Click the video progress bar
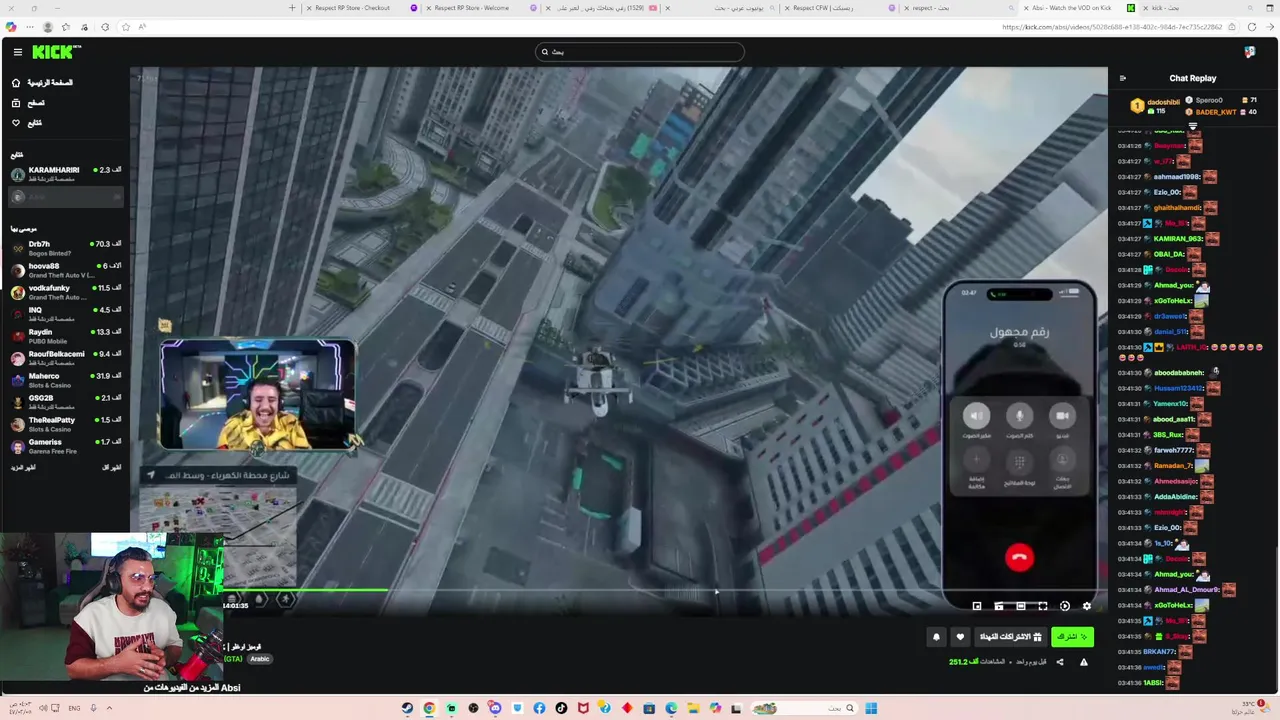Image resolution: width=1280 pixels, height=720 pixels. [665, 590]
